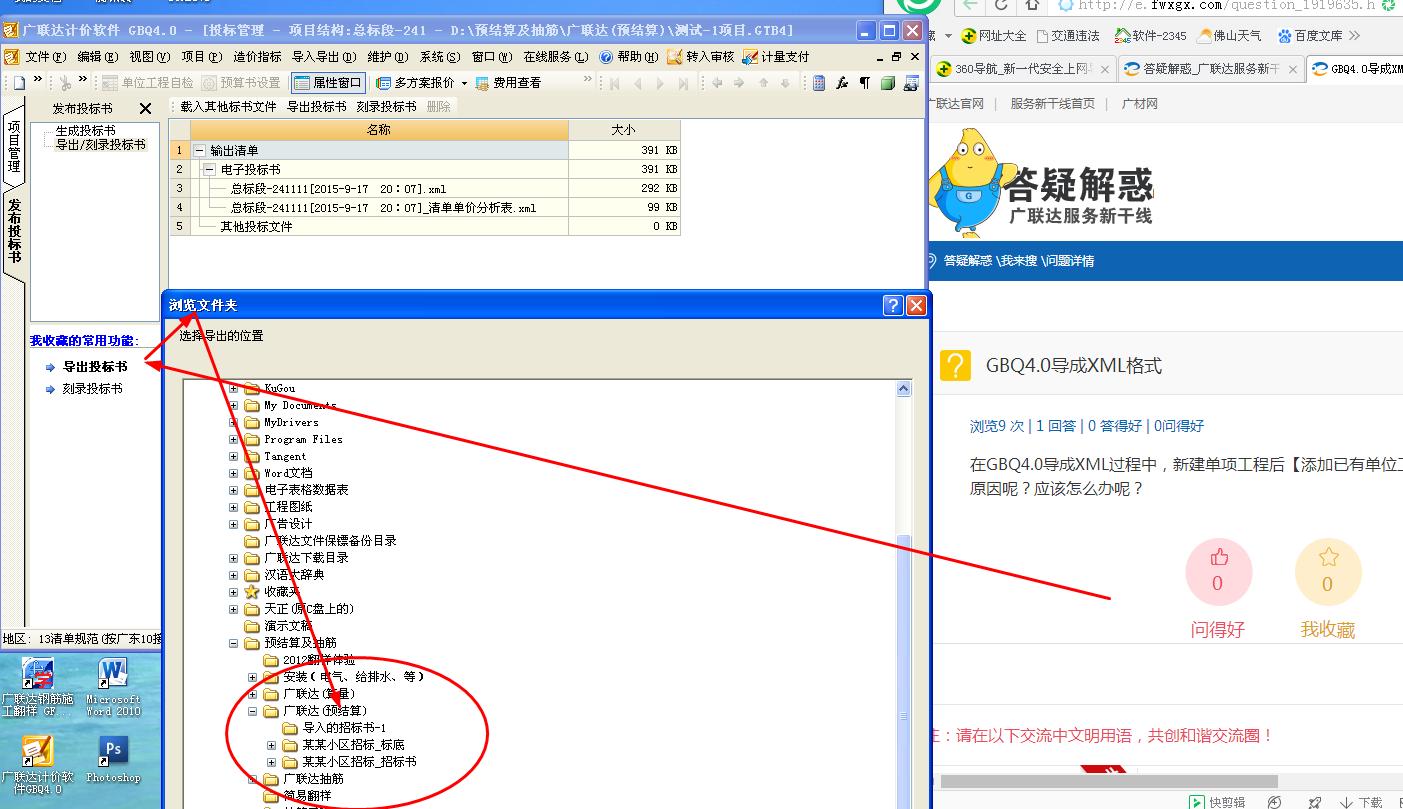Open the 属性窗口 toolbar toggle

pyautogui.click(x=328, y=83)
